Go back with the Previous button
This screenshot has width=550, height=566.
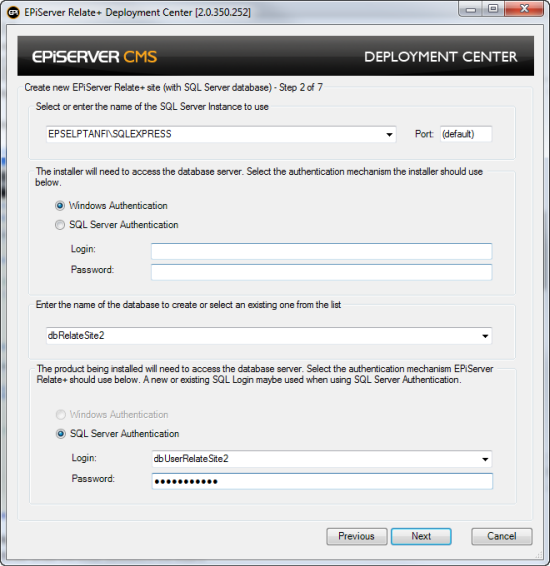(357, 536)
